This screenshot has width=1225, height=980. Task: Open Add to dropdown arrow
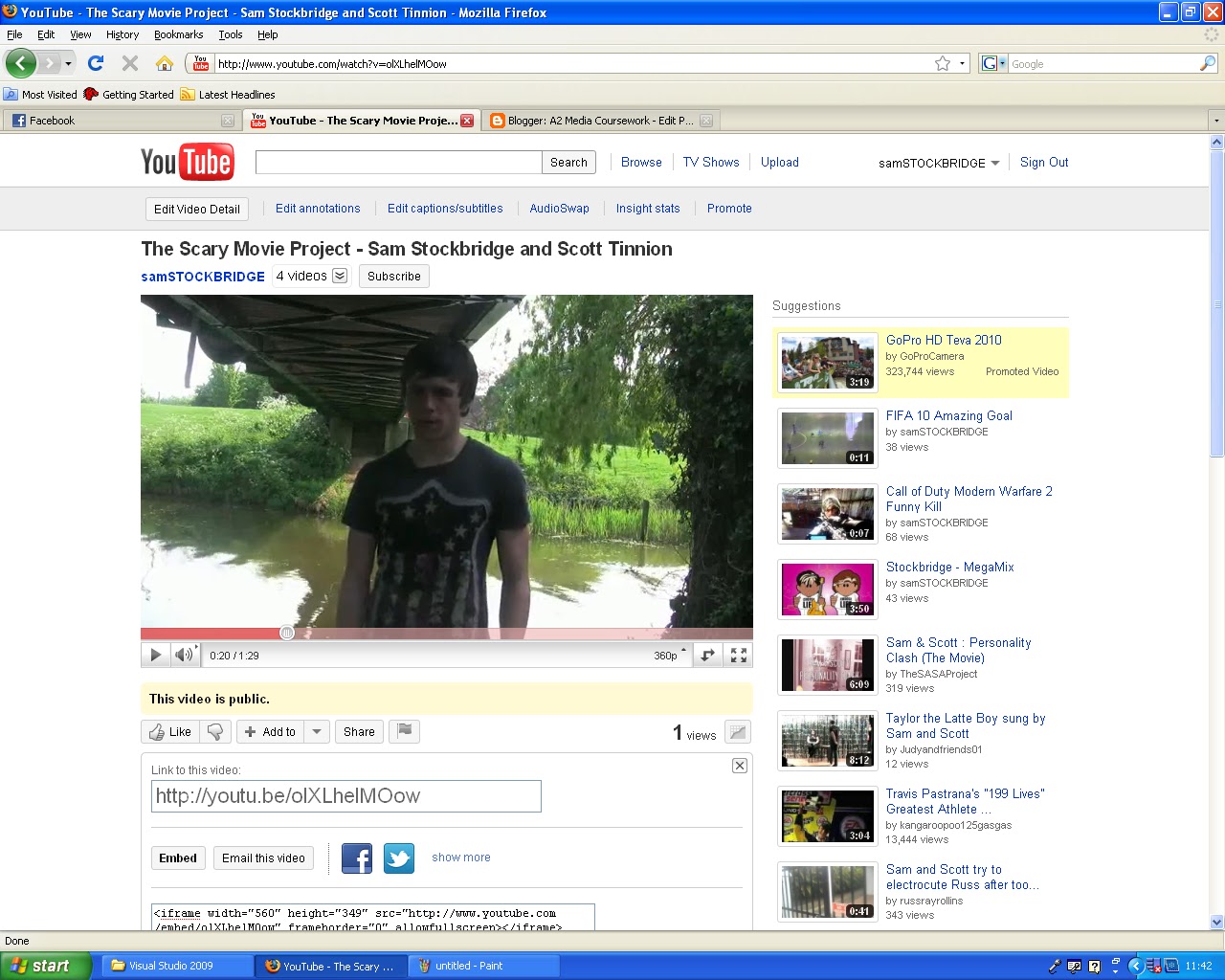click(x=317, y=732)
